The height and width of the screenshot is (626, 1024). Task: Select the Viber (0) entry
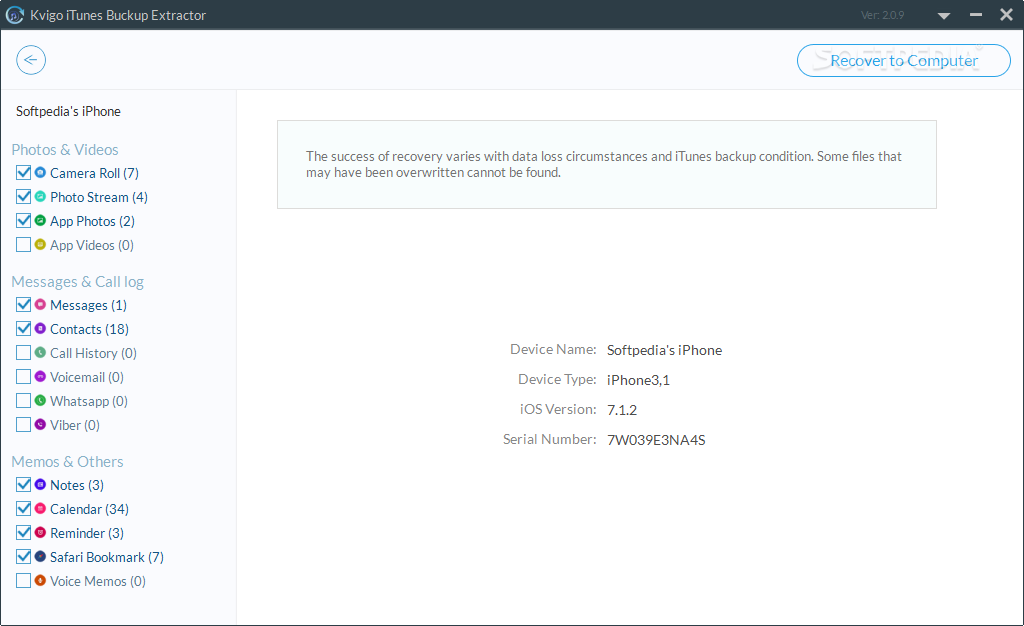click(x=74, y=425)
